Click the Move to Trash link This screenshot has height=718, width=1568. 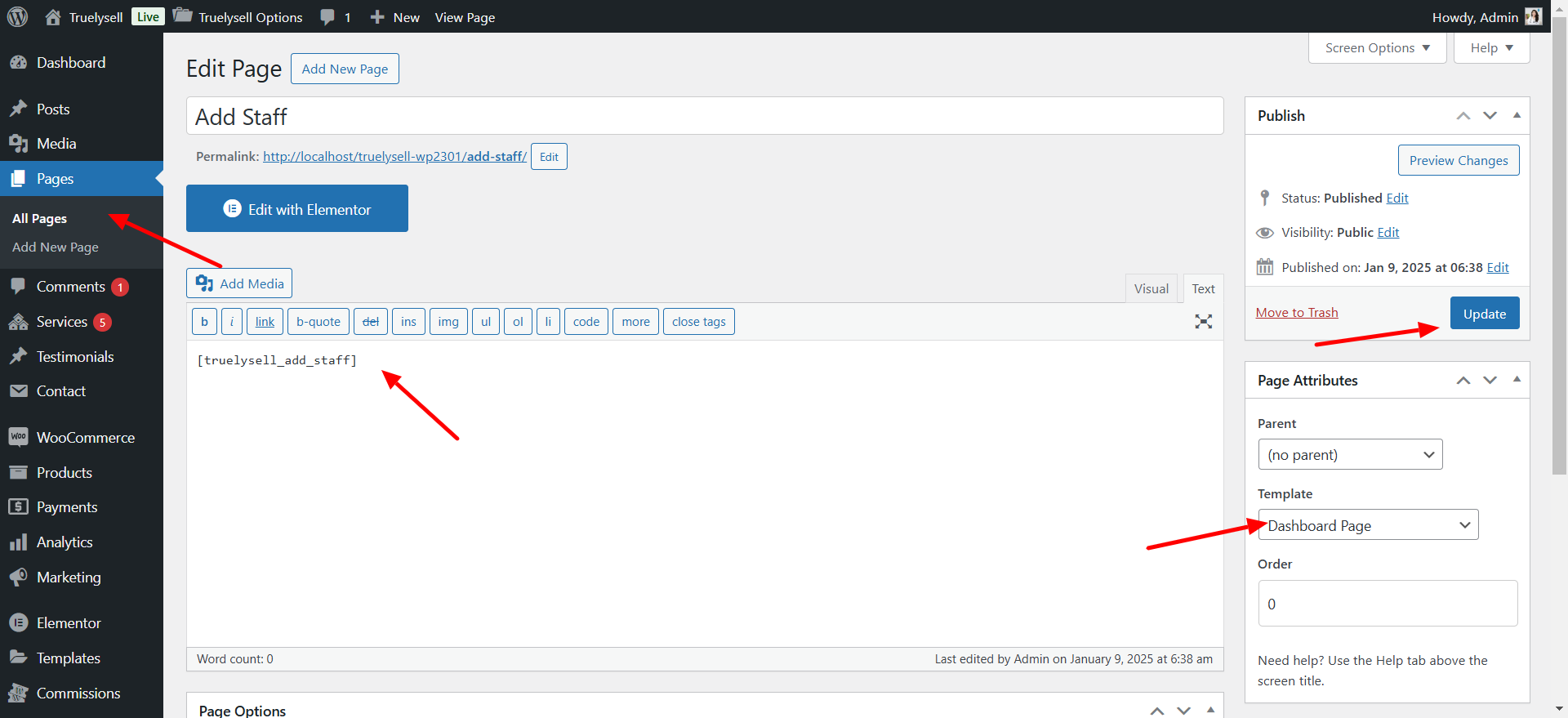tap(1297, 313)
